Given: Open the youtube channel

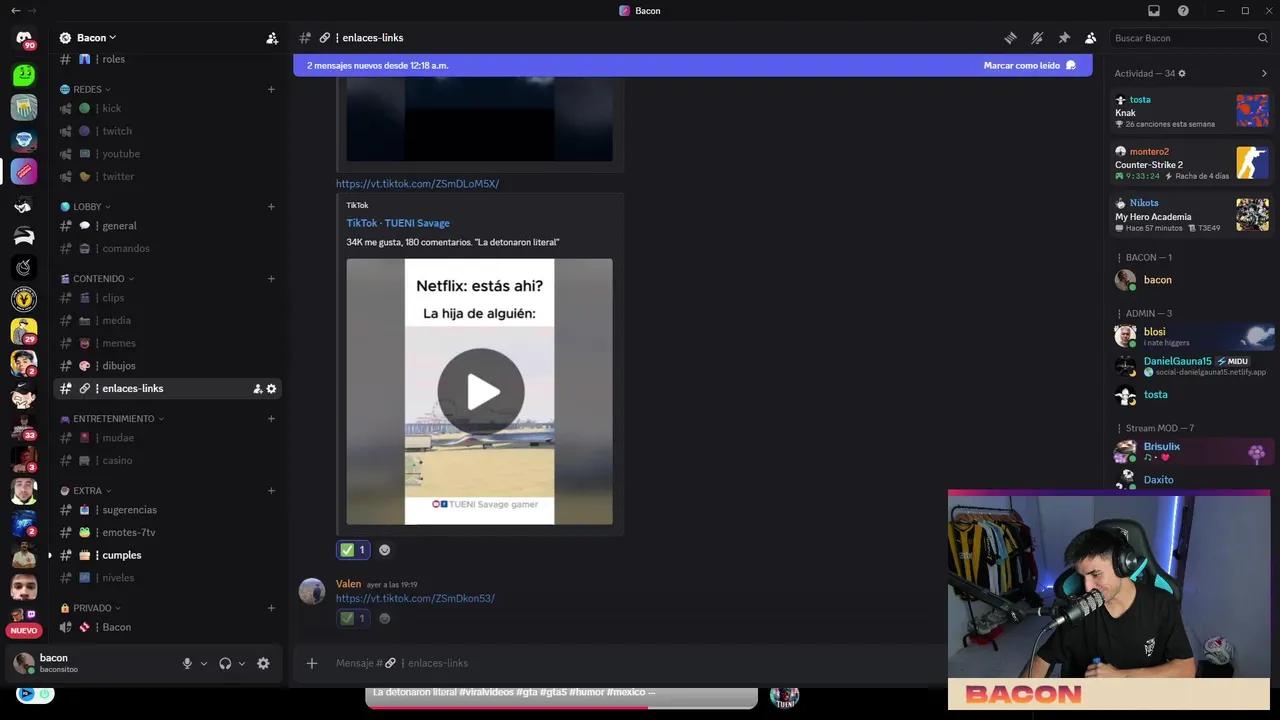Looking at the screenshot, I should coord(167,154).
